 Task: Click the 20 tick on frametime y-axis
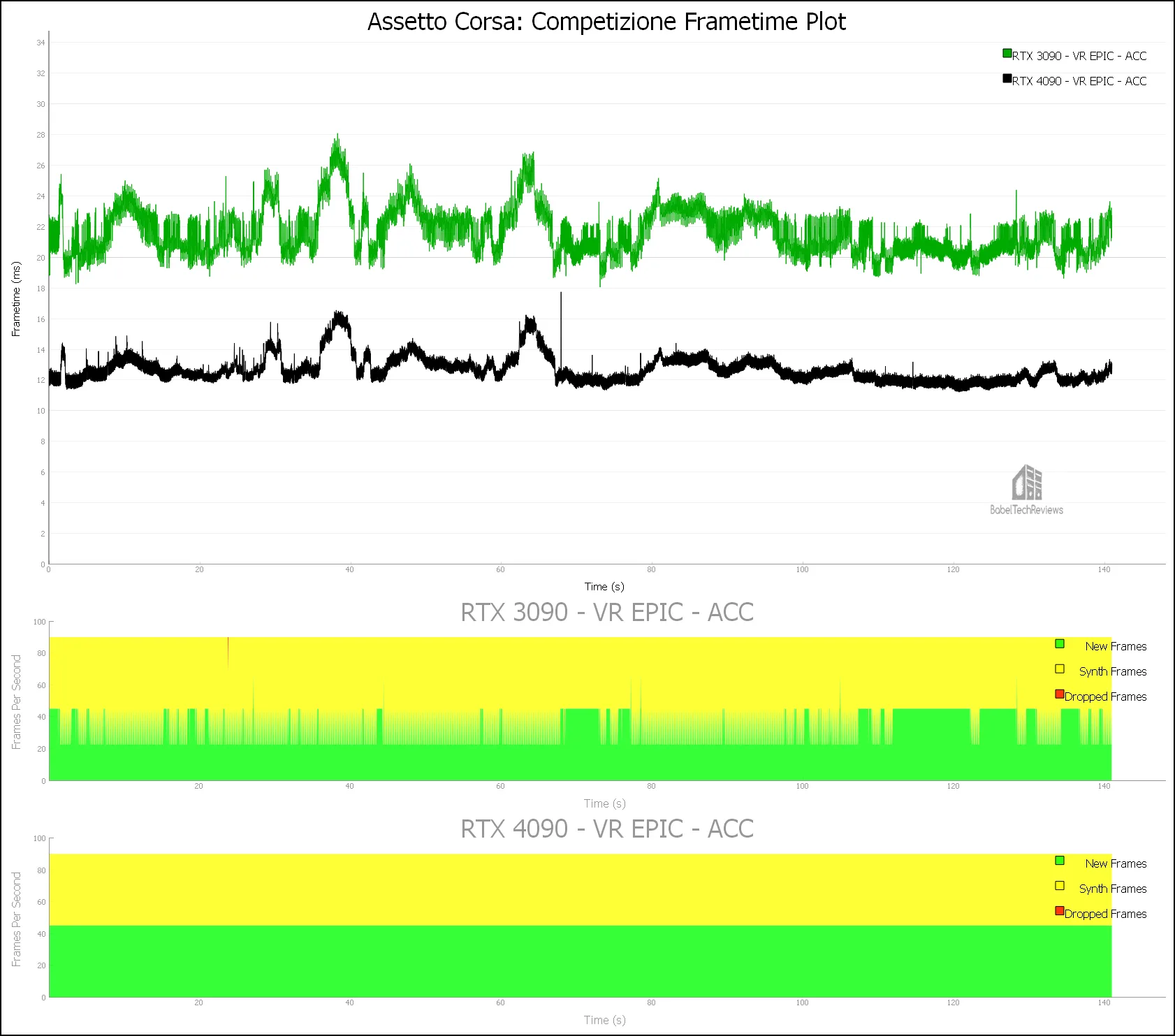pyautogui.click(x=41, y=258)
